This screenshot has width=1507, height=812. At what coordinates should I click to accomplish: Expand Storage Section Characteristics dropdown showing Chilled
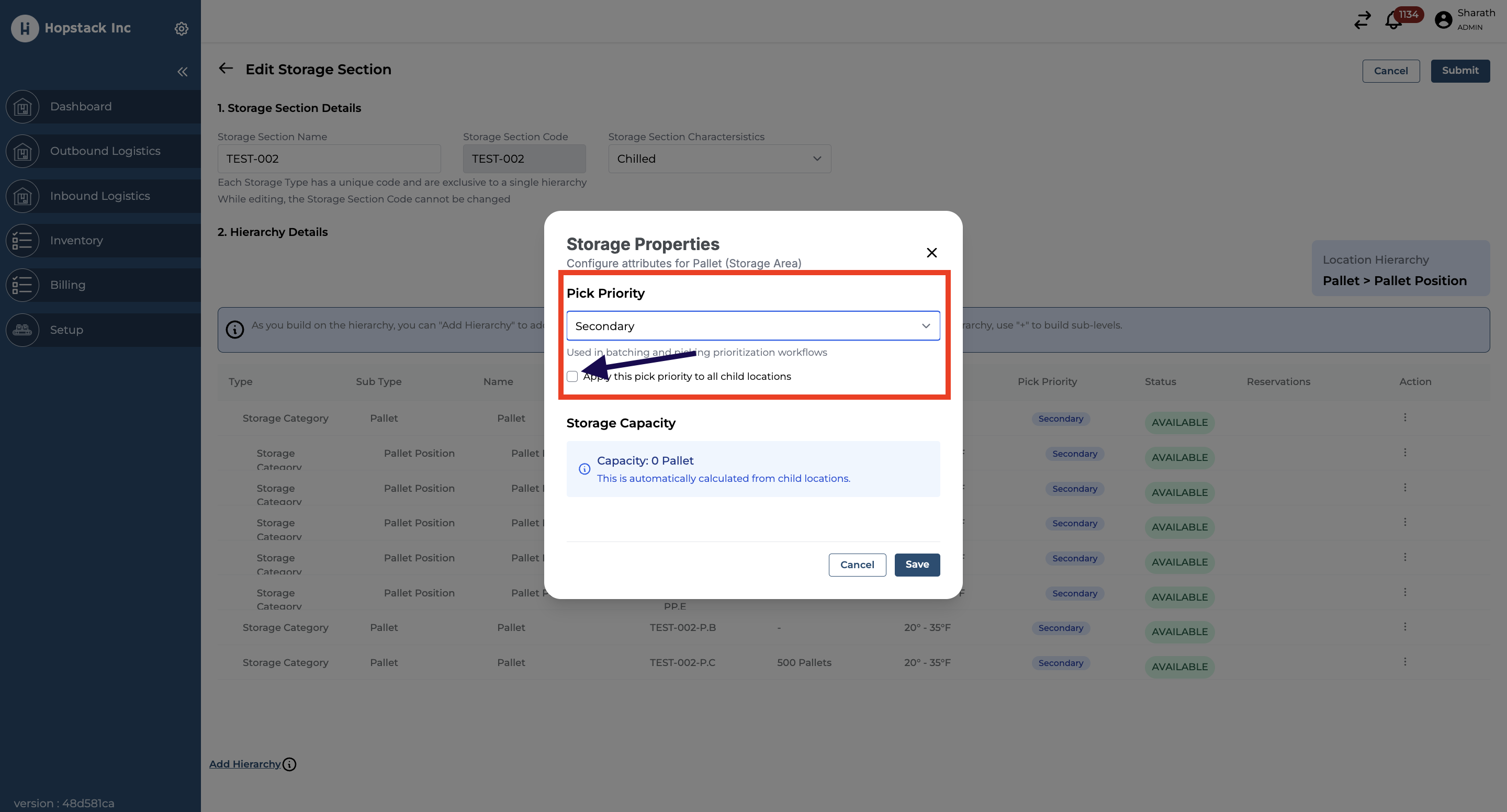(x=719, y=159)
